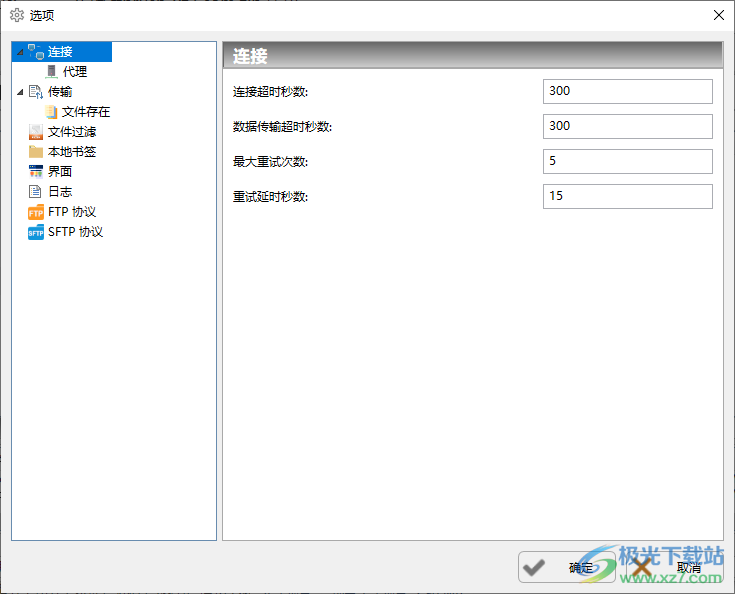Open the 文件存在 settings page
Screen dimensions: 735x594
(x=86, y=112)
